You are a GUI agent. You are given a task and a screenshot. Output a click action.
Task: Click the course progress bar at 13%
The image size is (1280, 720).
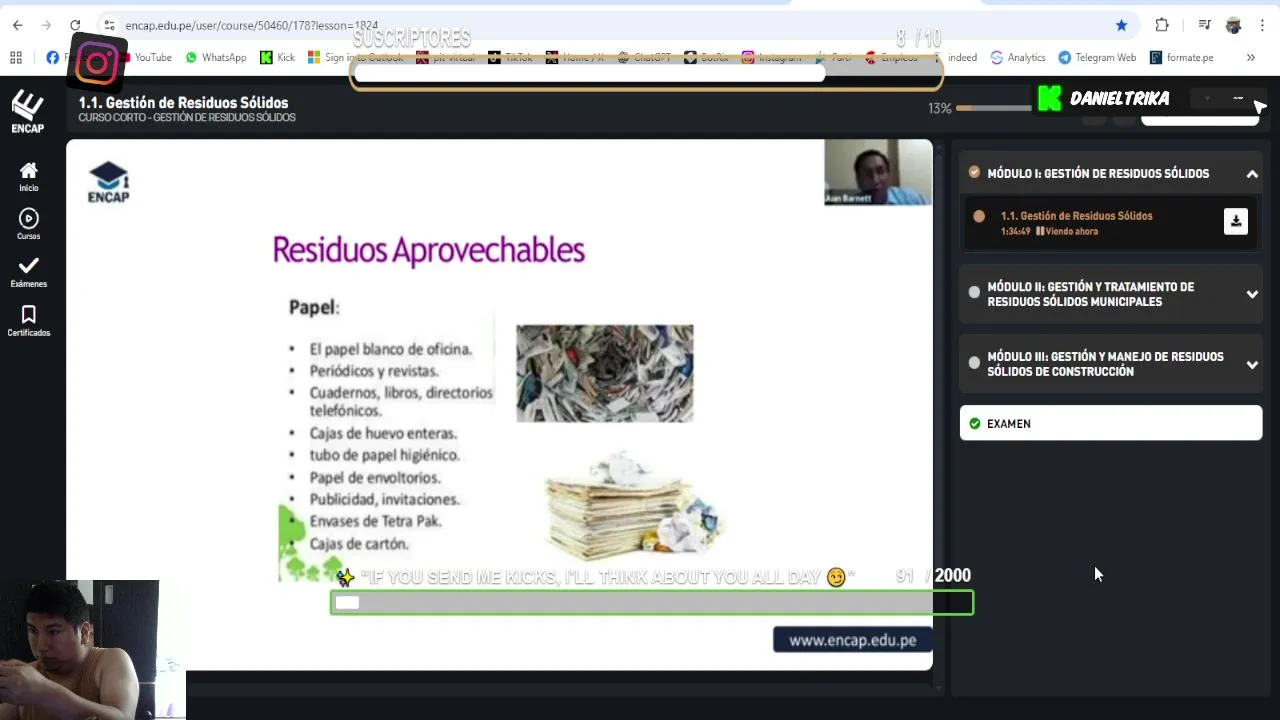click(x=994, y=108)
